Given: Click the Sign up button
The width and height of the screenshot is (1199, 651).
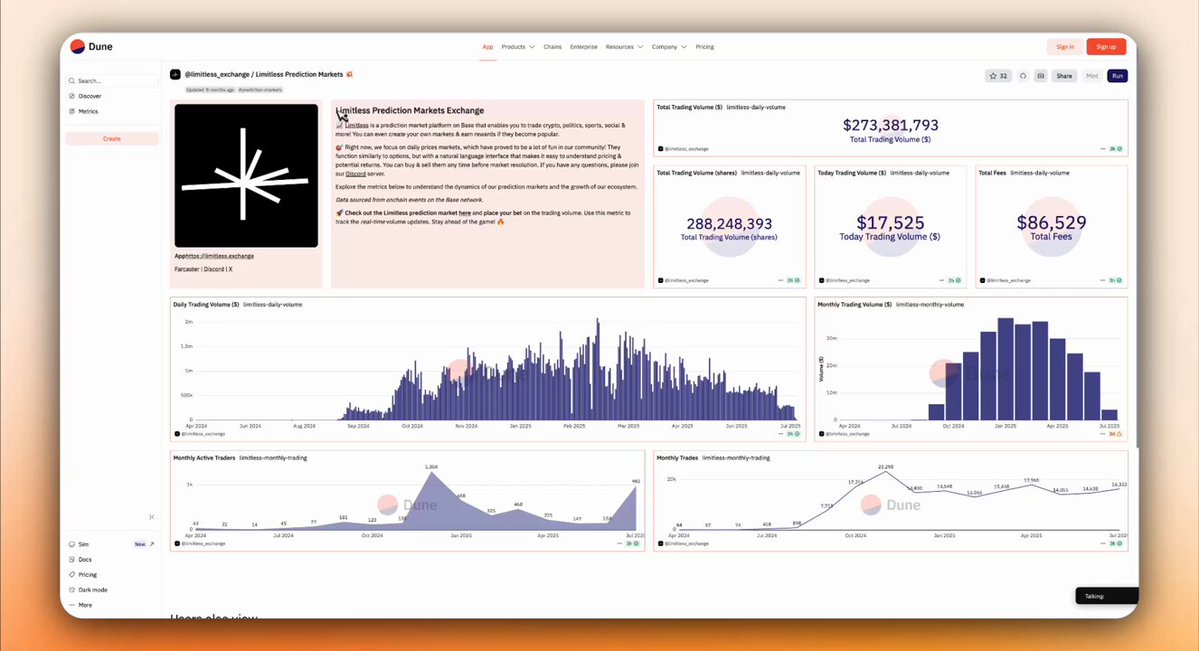Looking at the screenshot, I should [x=1106, y=47].
